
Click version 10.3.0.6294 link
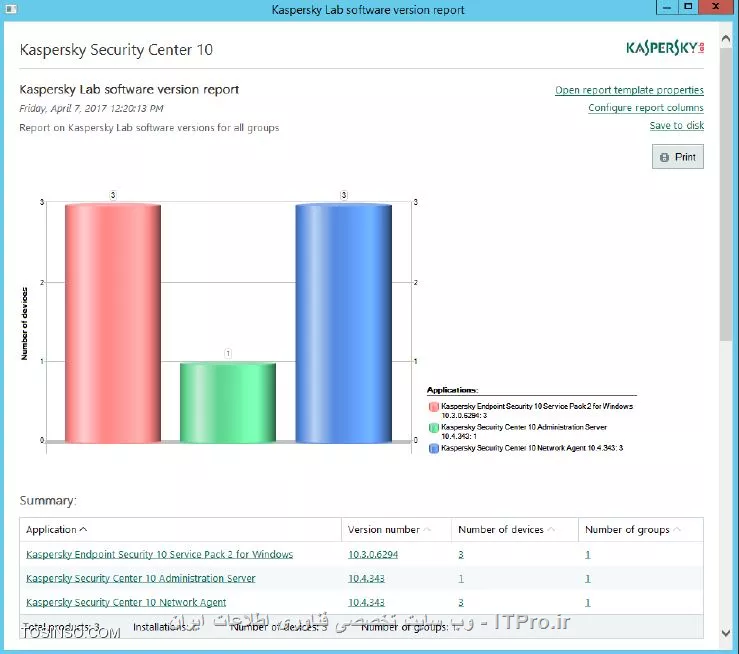click(x=373, y=555)
